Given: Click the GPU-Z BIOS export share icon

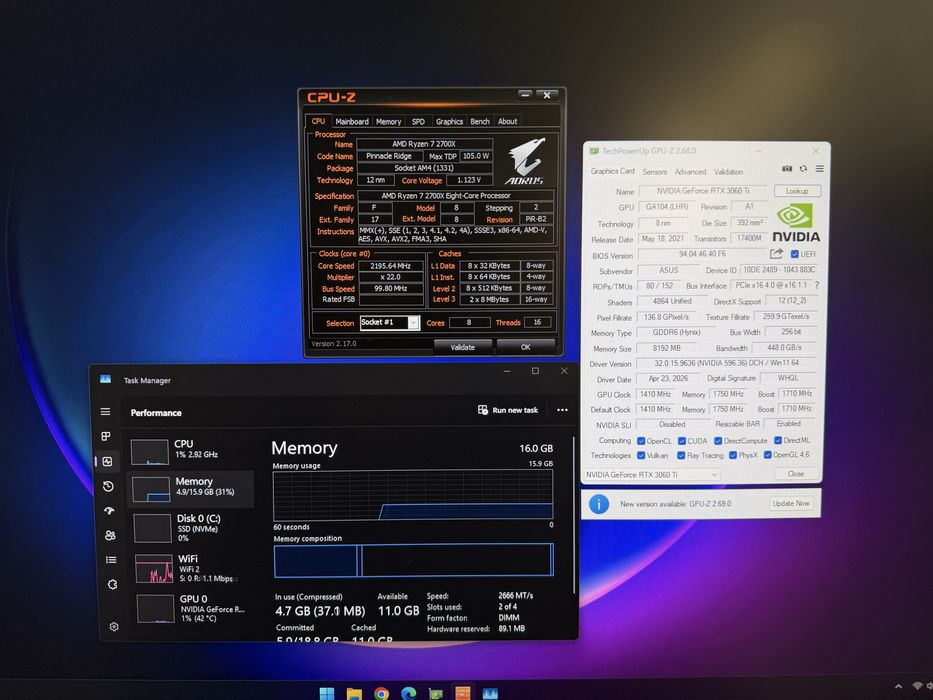Looking at the screenshot, I should 776,254.
